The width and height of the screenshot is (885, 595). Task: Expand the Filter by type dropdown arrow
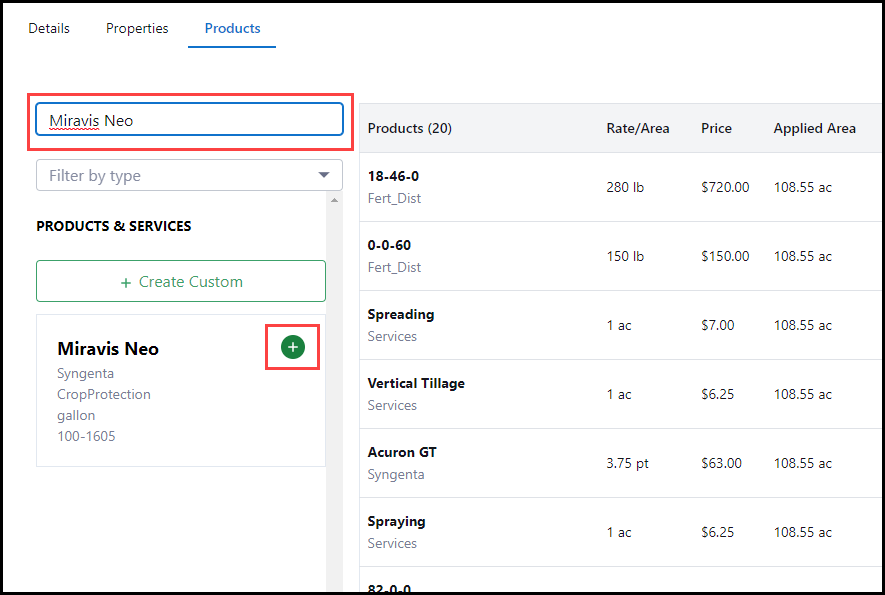(x=323, y=175)
